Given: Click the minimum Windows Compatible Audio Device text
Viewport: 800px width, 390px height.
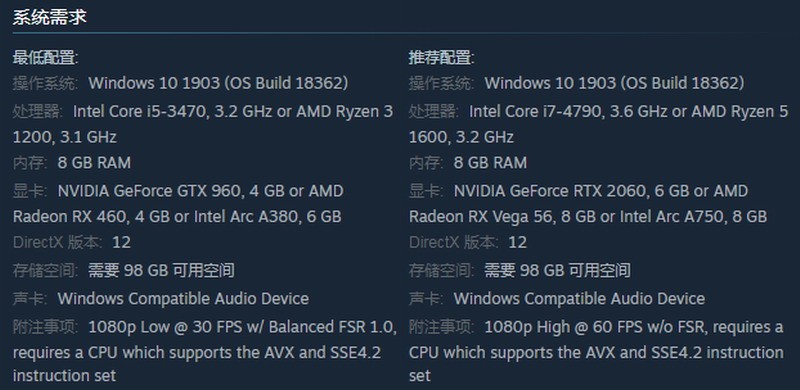Looking at the screenshot, I should [183, 299].
